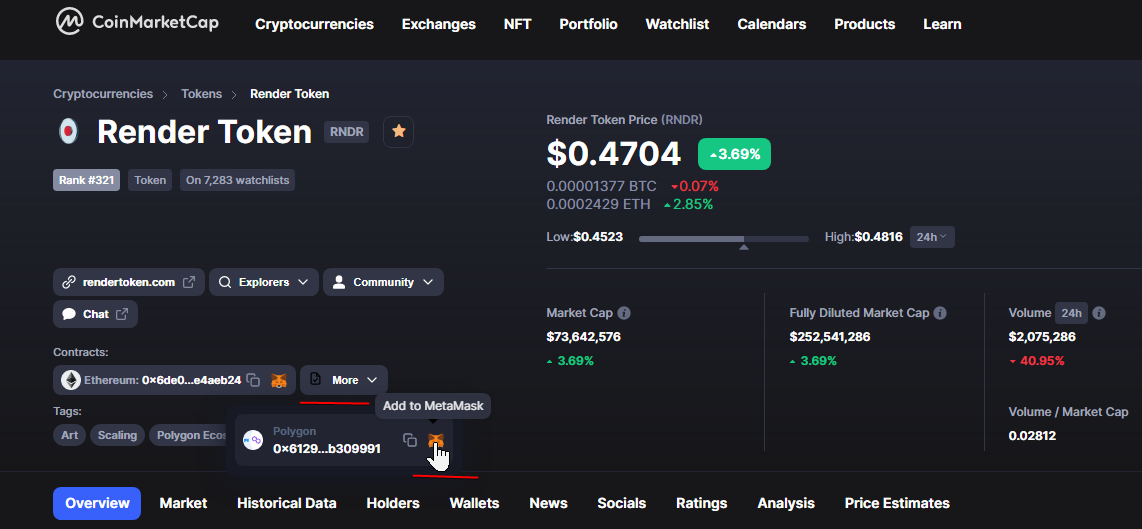Switch to Price Estimates tab
The image size is (1142, 529).
[x=897, y=503]
